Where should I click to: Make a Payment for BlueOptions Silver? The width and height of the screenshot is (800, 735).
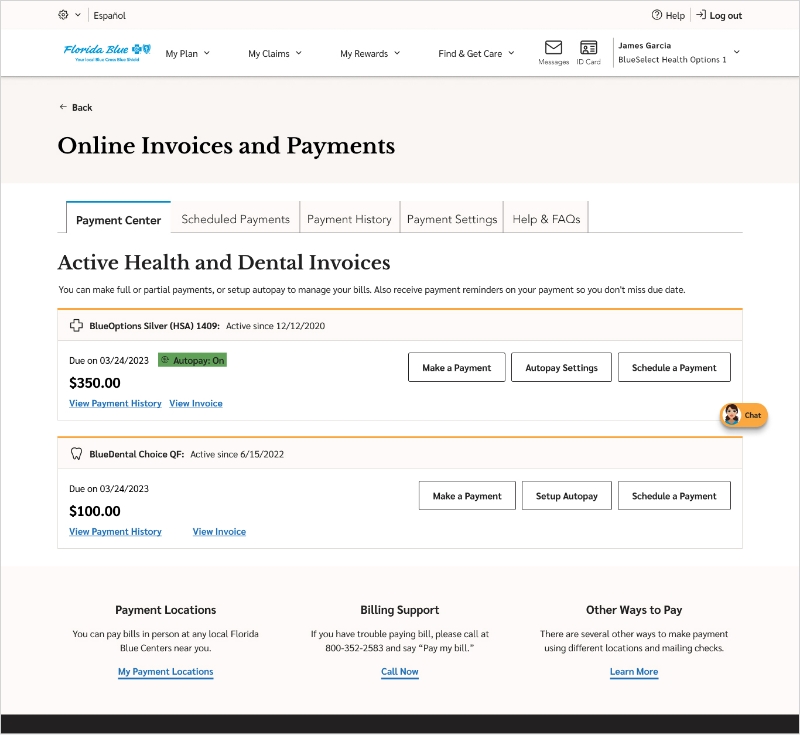click(457, 367)
